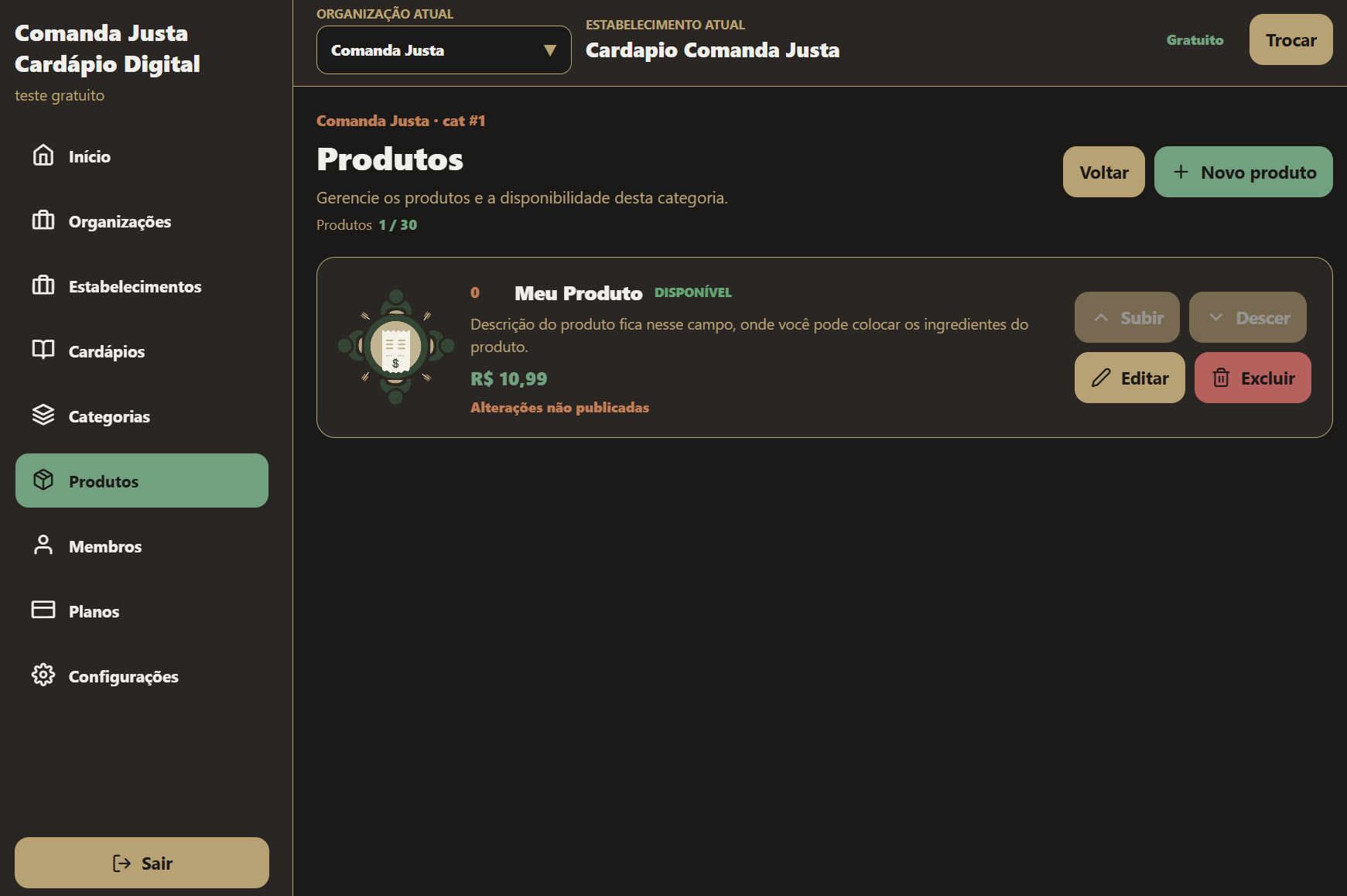Click the Início home icon
Screen dimensions: 1347x896
pos(43,156)
